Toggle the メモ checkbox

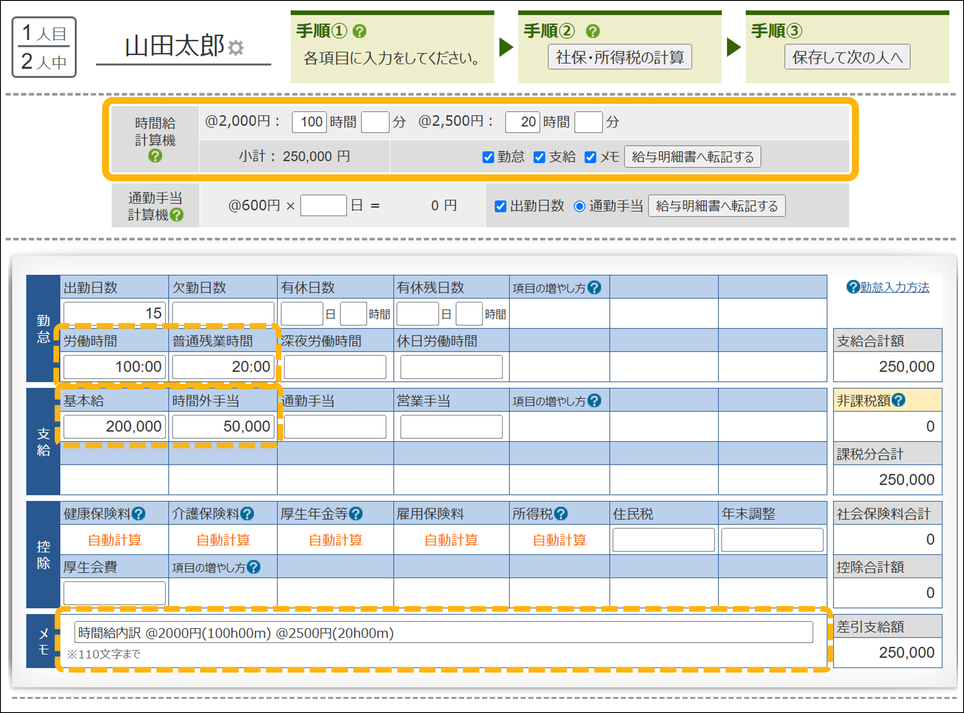(x=590, y=157)
